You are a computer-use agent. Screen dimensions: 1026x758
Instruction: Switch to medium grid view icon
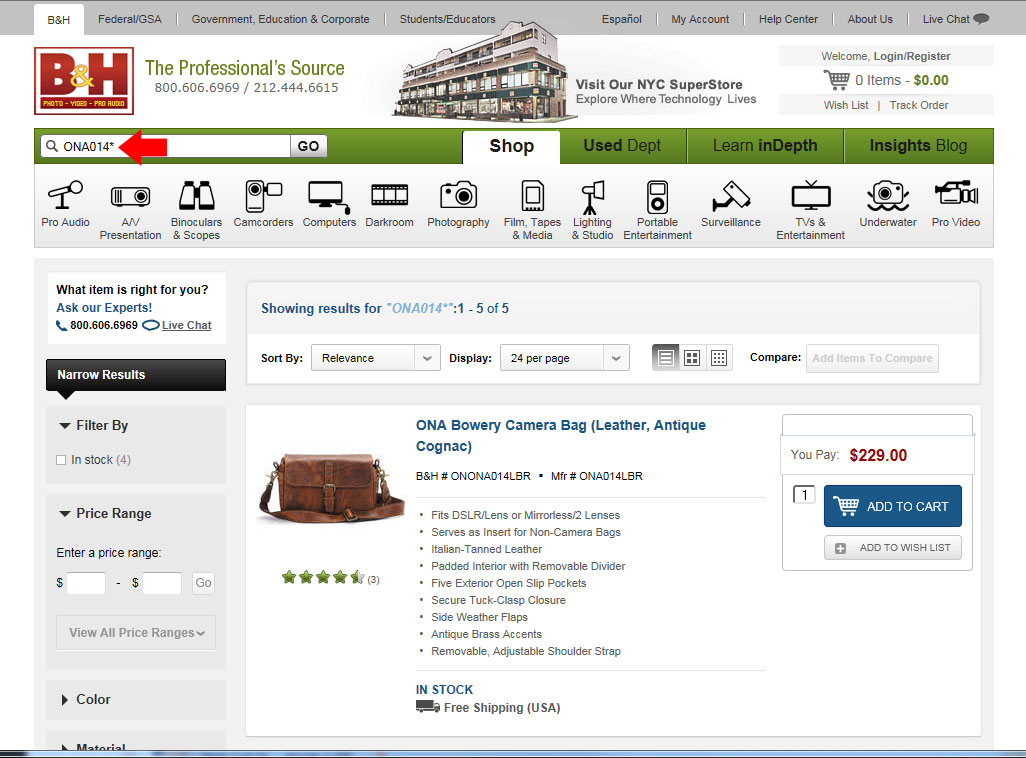(692, 358)
